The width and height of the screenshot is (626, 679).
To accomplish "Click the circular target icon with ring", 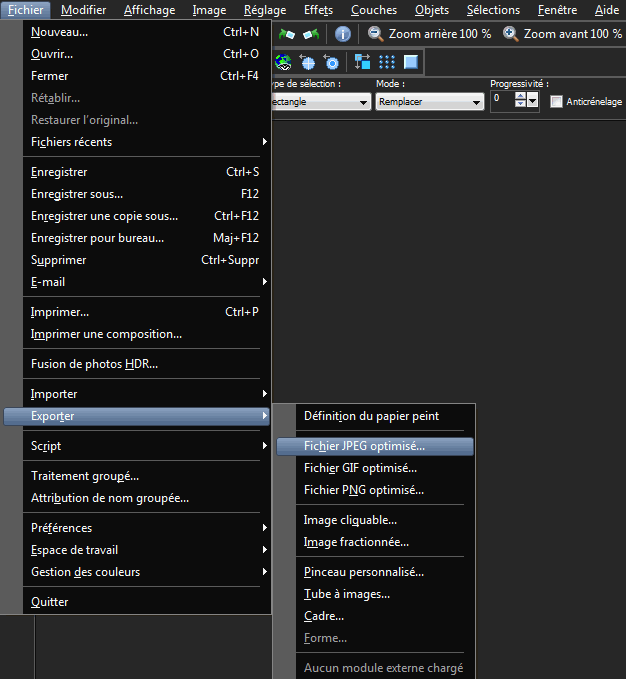I will click(331, 62).
